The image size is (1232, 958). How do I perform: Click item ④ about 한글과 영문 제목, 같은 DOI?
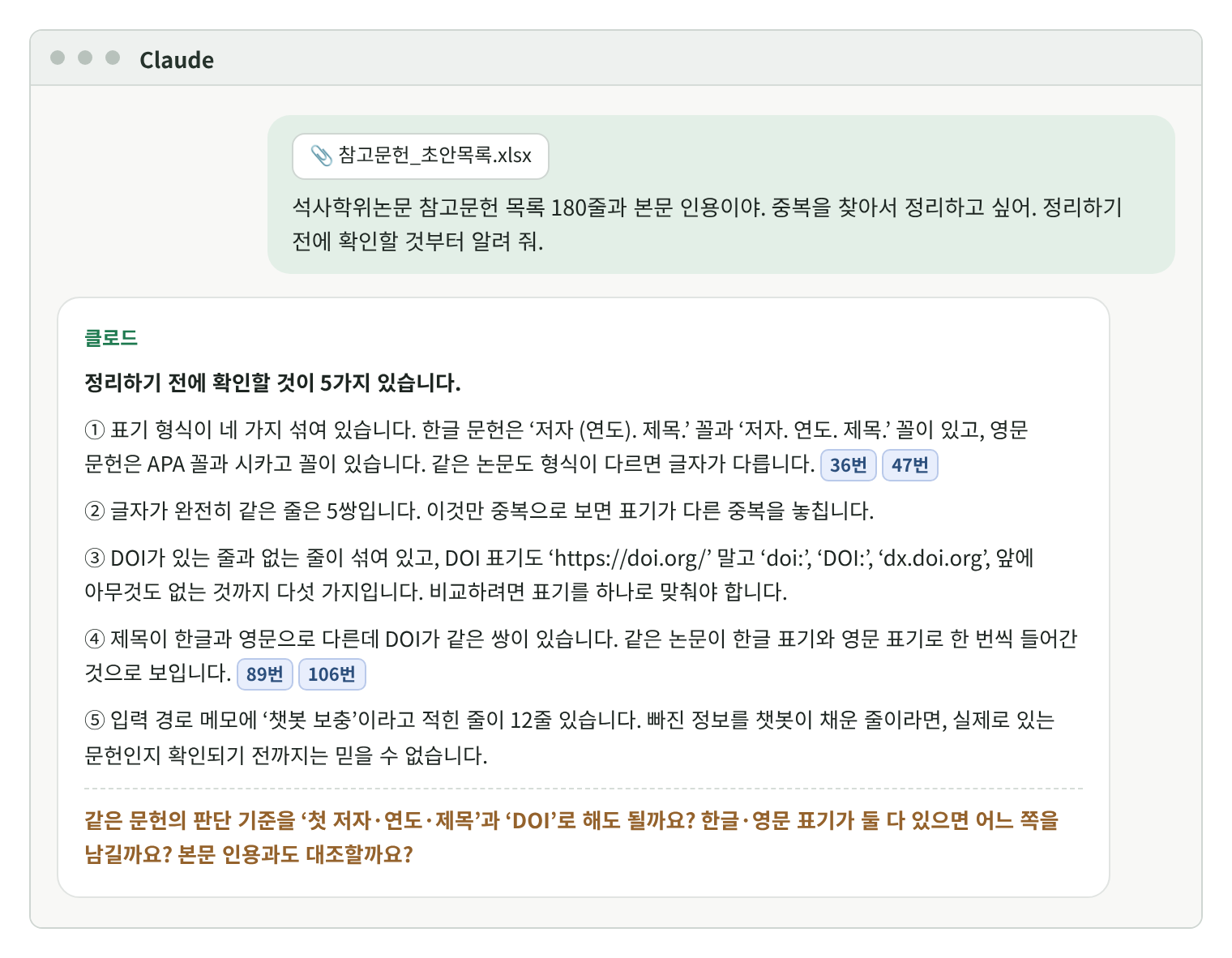581,656
